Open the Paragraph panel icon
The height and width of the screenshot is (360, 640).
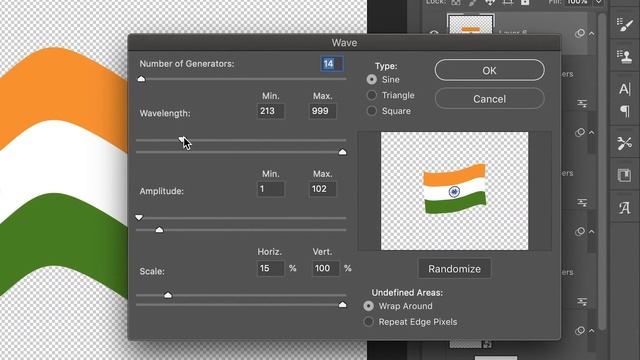[x=625, y=111]
